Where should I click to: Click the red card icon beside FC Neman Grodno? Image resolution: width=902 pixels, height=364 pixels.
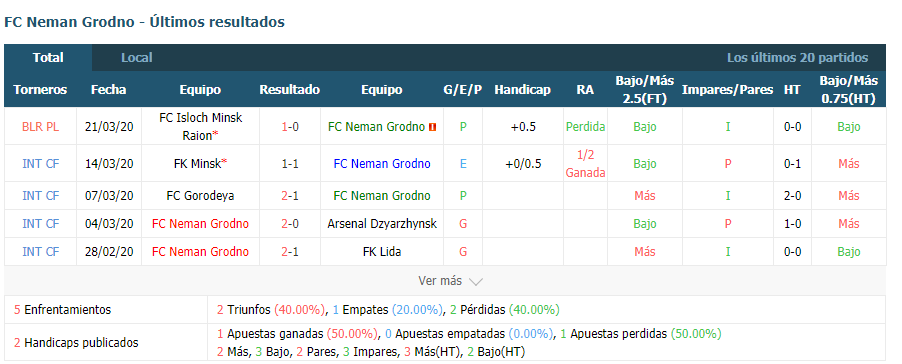433,127
